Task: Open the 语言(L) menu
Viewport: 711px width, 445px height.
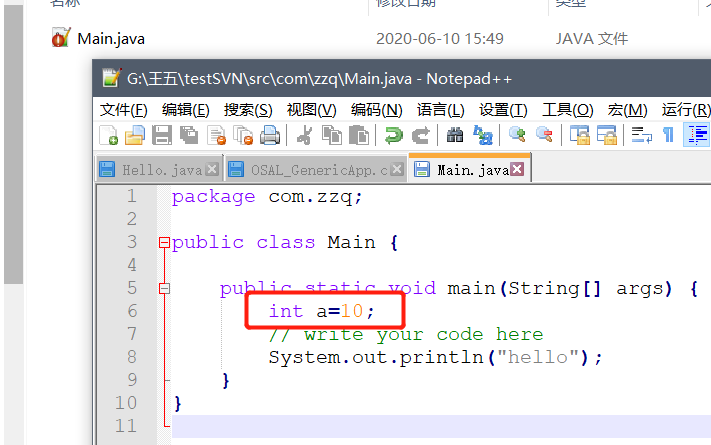Action: click(x=441, y=110)
